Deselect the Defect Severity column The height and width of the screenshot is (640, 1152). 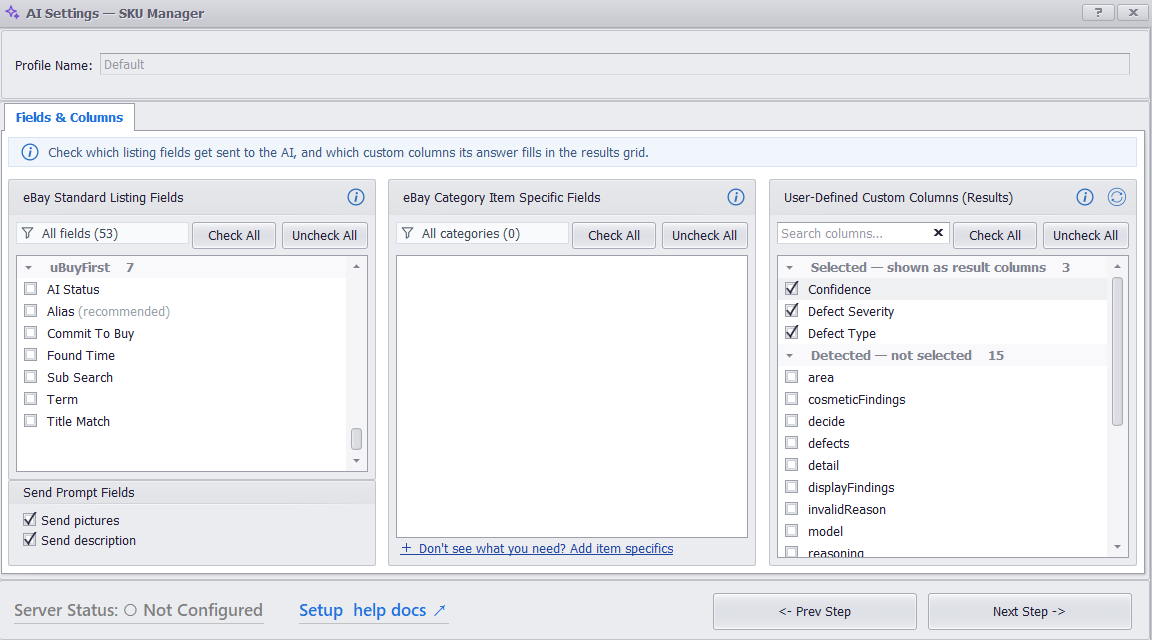pyautogui.click(x=792, y=311)
